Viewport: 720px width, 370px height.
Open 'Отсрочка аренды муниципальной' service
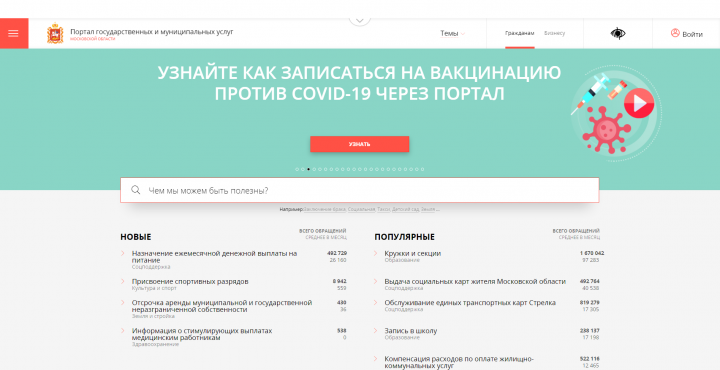222,306
